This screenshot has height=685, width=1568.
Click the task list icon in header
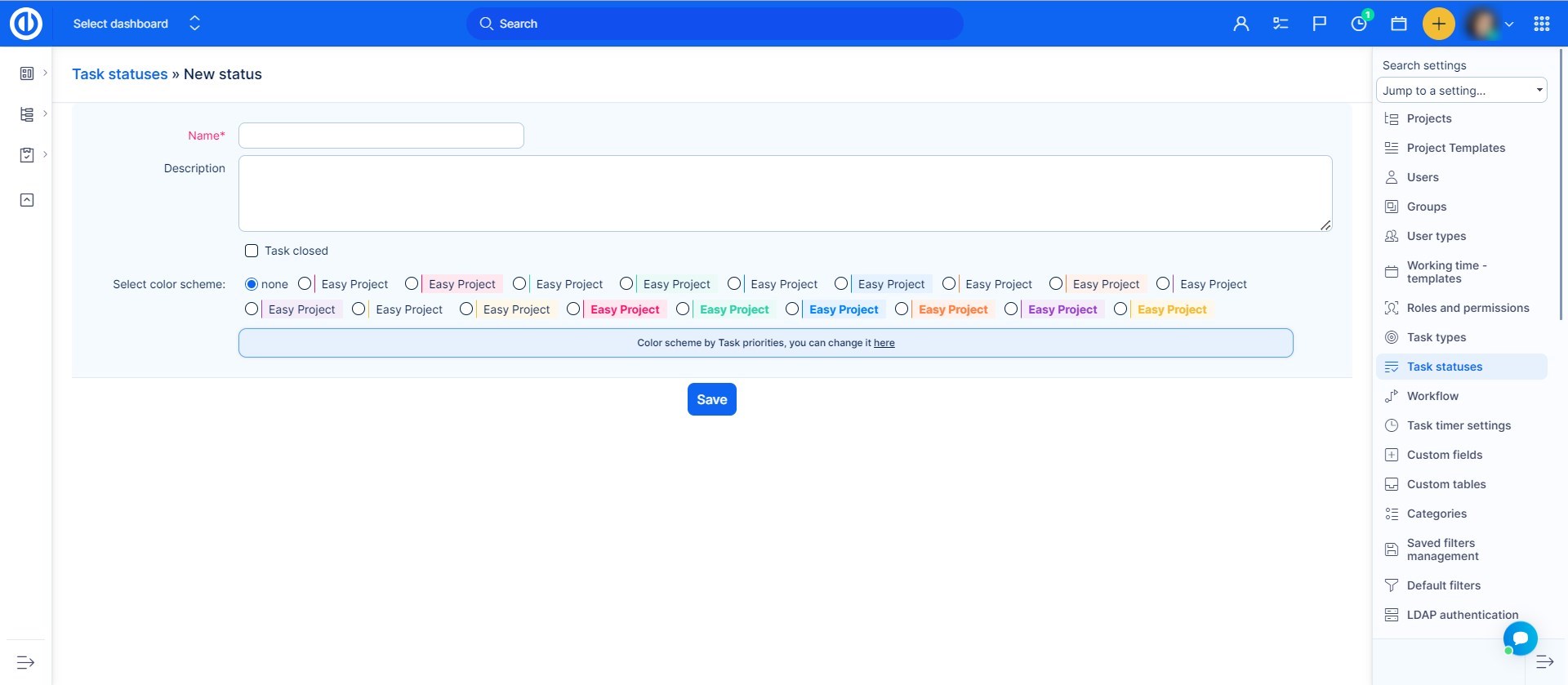(x=1280, y=24)
